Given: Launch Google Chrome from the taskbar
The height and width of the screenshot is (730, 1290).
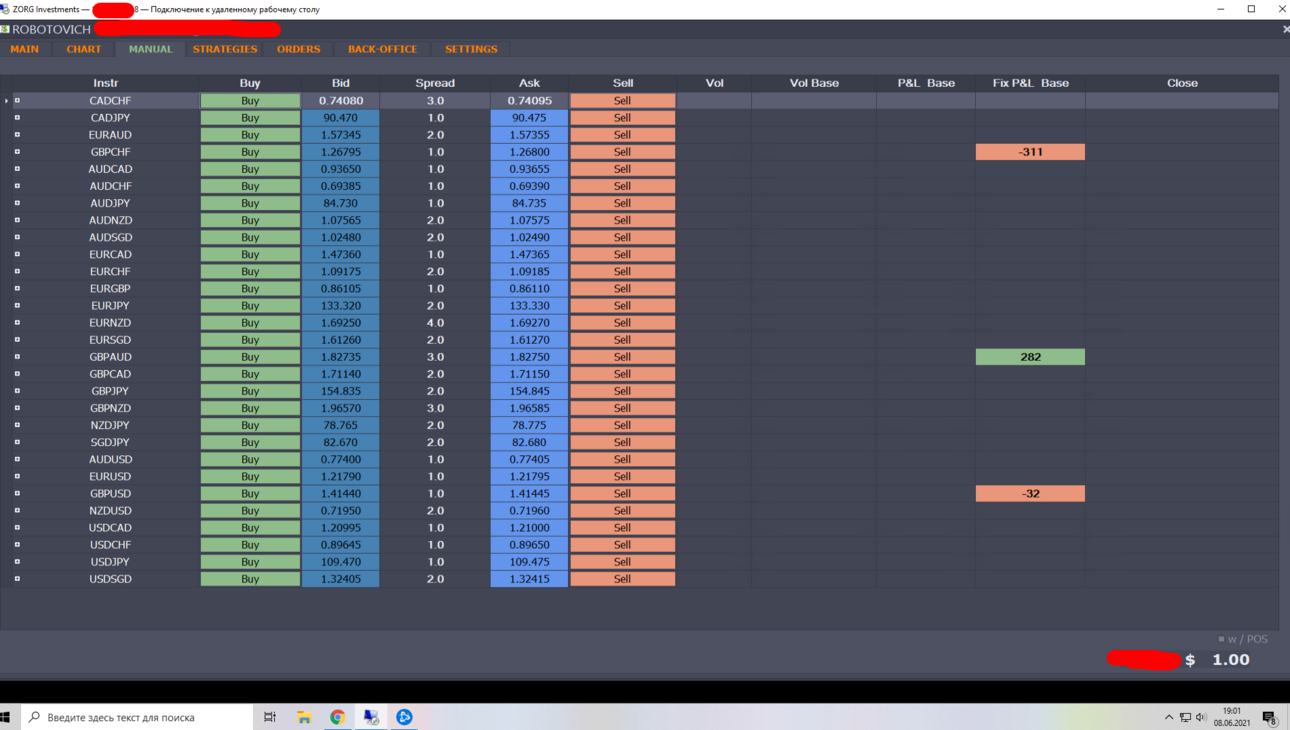Looking at the screenshot, I should tap(338, 717).
